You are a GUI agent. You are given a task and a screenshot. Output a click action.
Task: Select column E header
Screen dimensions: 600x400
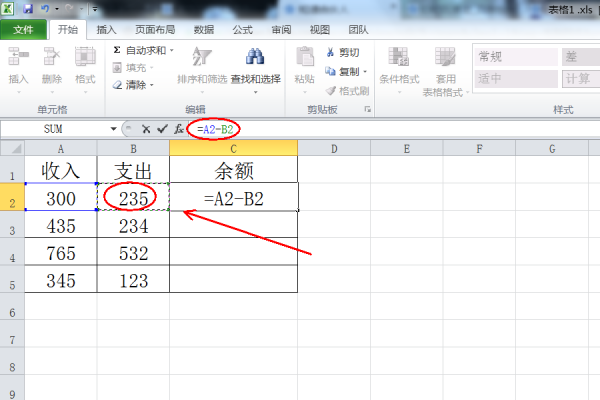click(406, 149)
